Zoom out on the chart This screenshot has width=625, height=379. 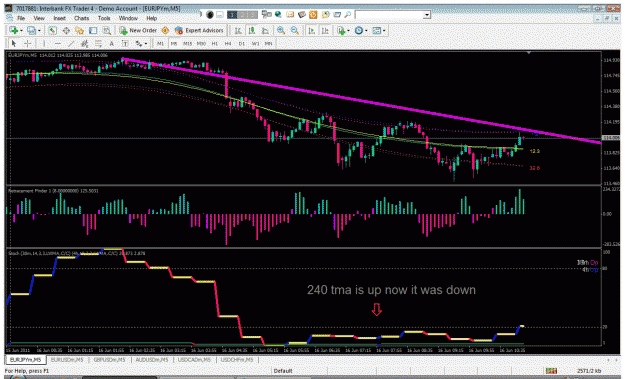tap(295, 30)
